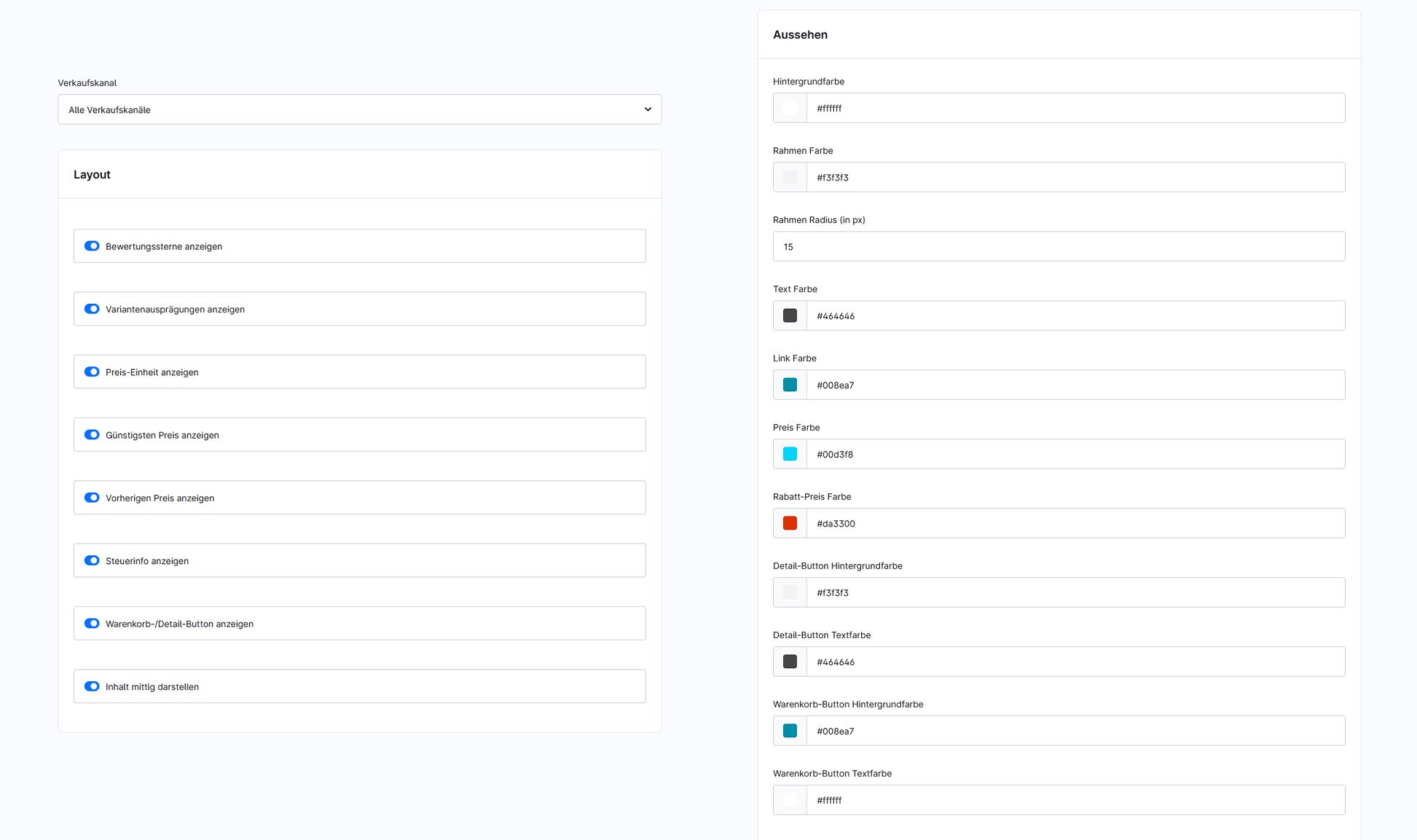Disable the Bewertungssterne anzeigen toggle
The height and width of the screenshot is (840, 1417).
pyautogui.click(x=92, y=246)
